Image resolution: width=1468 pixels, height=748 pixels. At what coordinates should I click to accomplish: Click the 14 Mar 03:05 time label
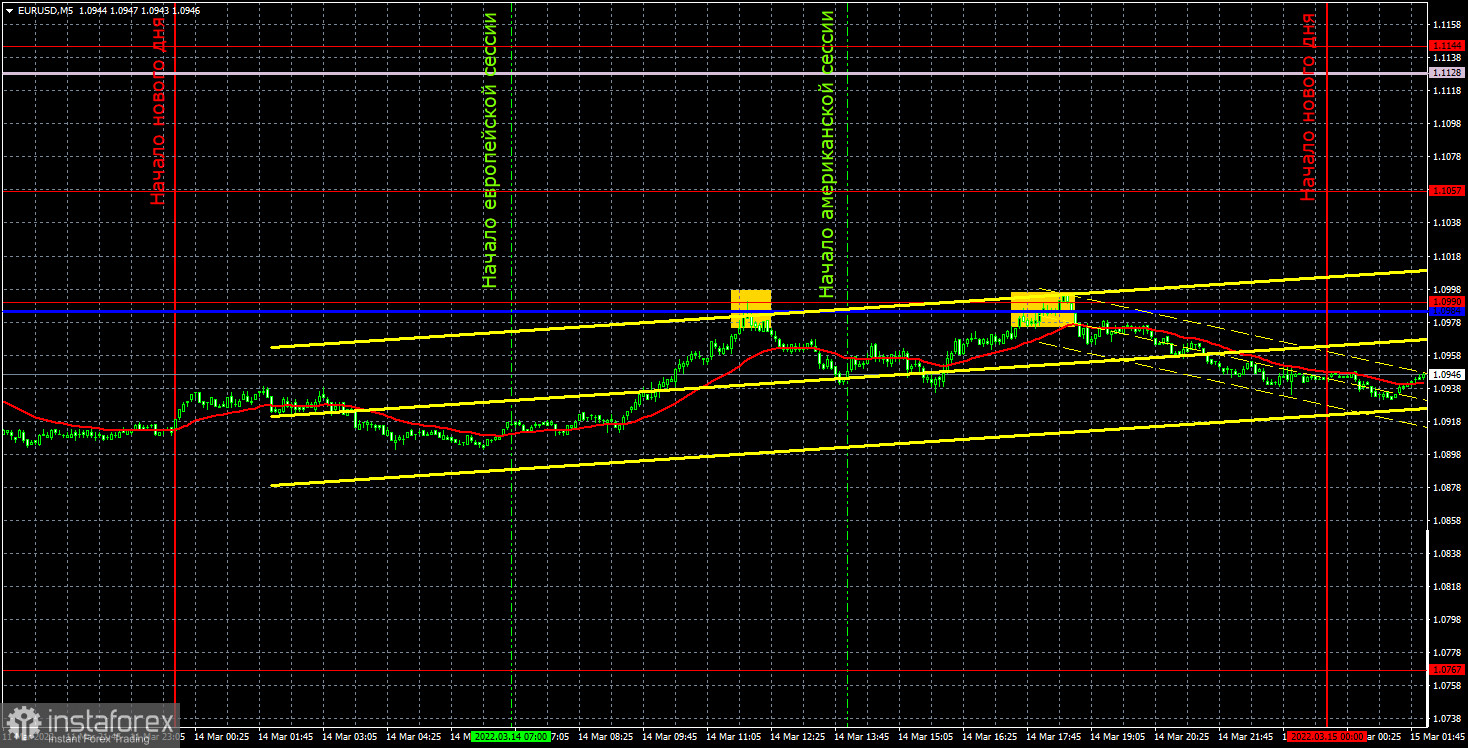350,737
